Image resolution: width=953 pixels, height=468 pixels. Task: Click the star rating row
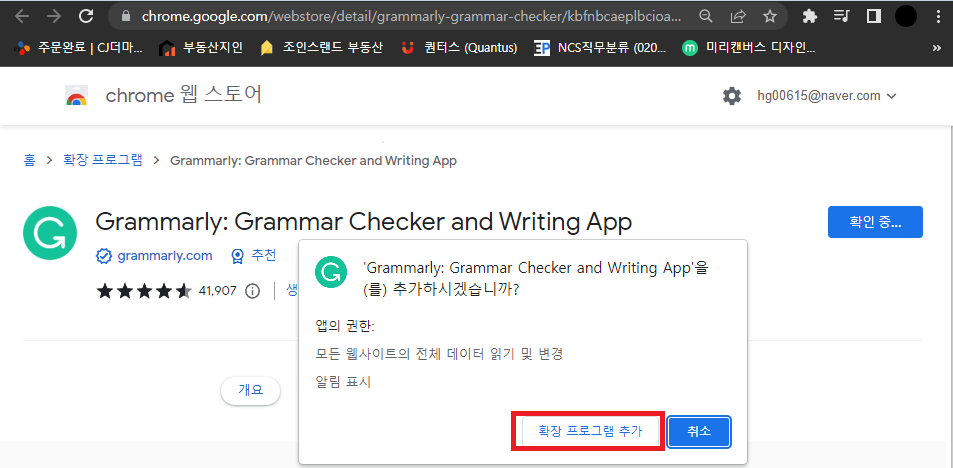pyautogui.click(x=145, y=291)
